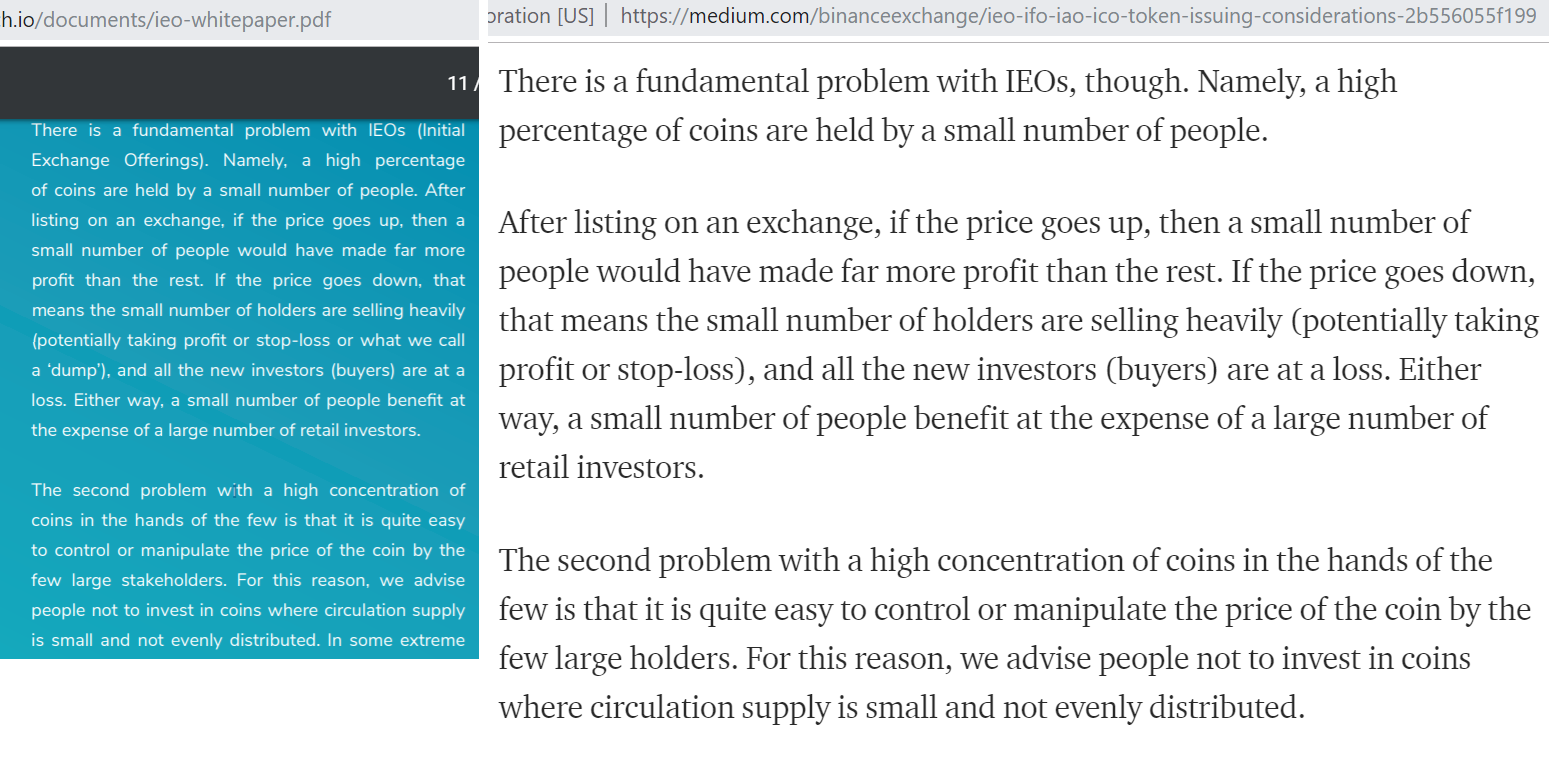Click the [US] certificate label in address bar
Image resolution: width=1549 pixels, height=766 pixels.
tap(574, 16)
